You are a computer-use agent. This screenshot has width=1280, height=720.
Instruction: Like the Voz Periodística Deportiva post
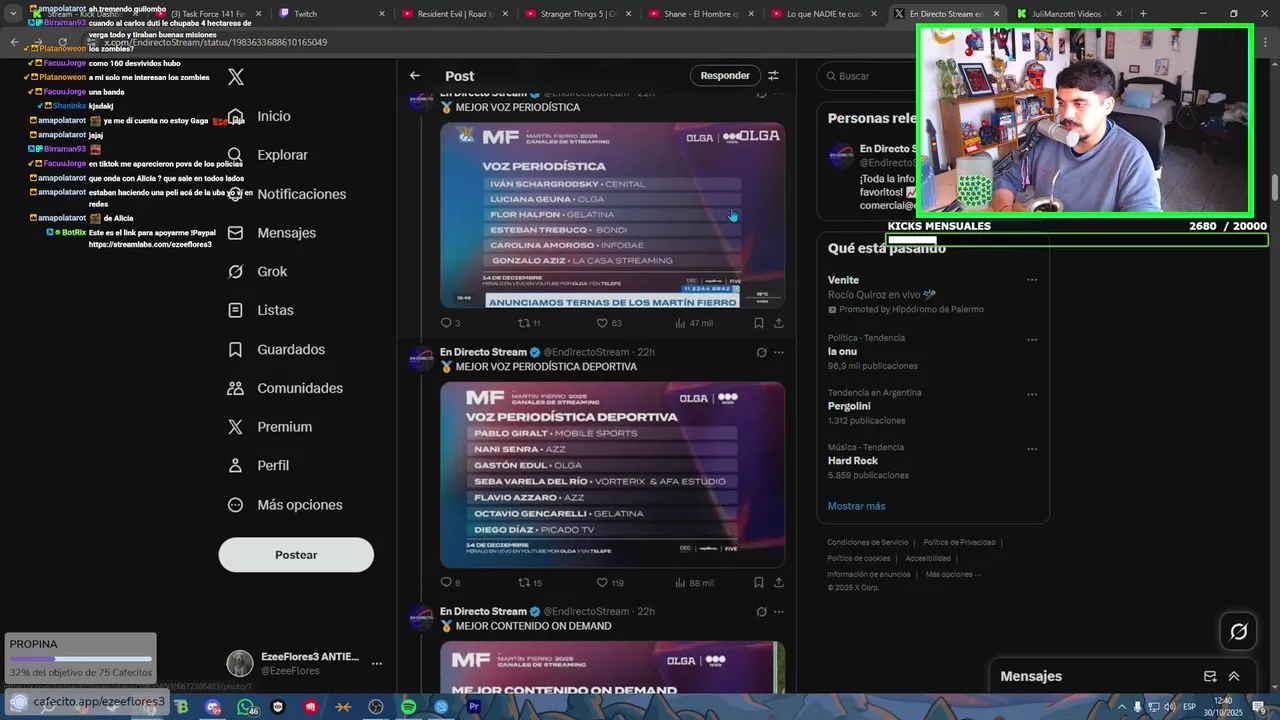tap(610, 583)
